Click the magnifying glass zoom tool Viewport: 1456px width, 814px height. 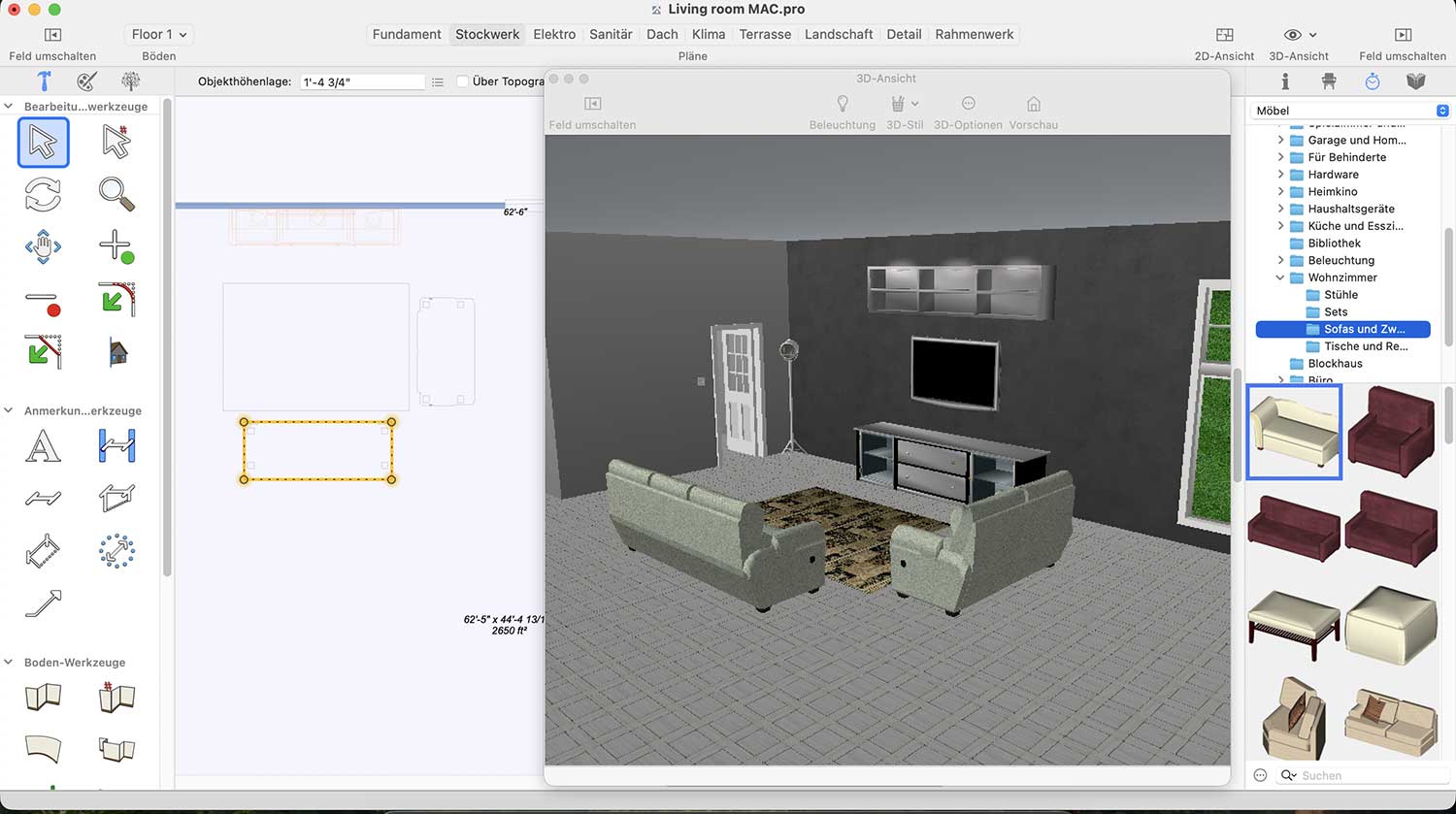[x=116, y=194]
